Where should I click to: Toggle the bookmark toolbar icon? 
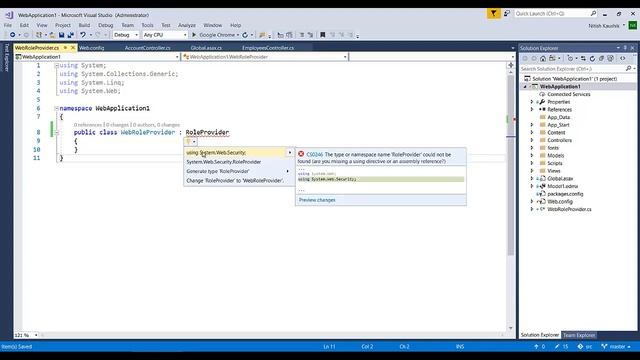tap(322, 35)
